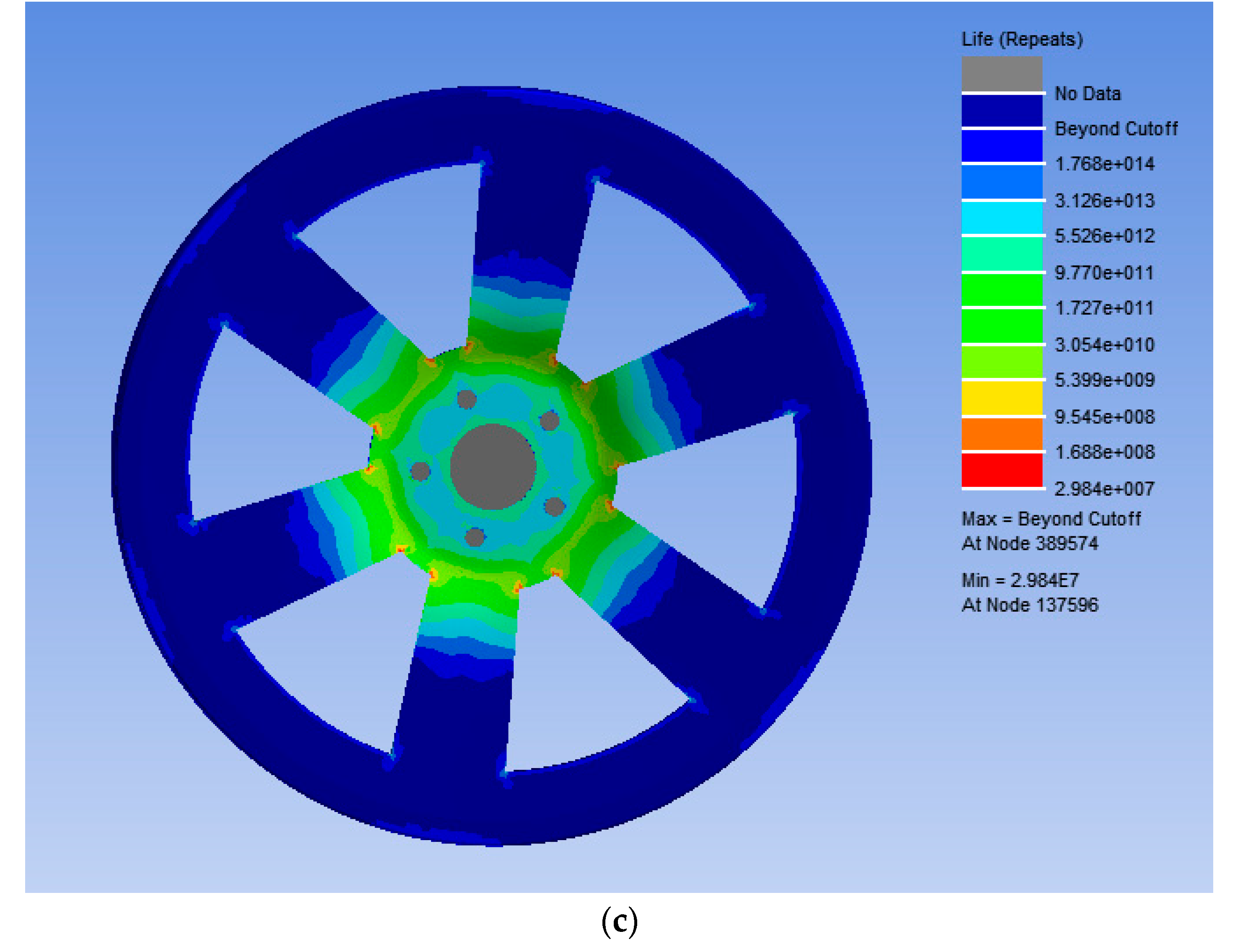Click the Max = Beyond Cutoff text
The image size is (1248, 952).
tap(1051, 518)
